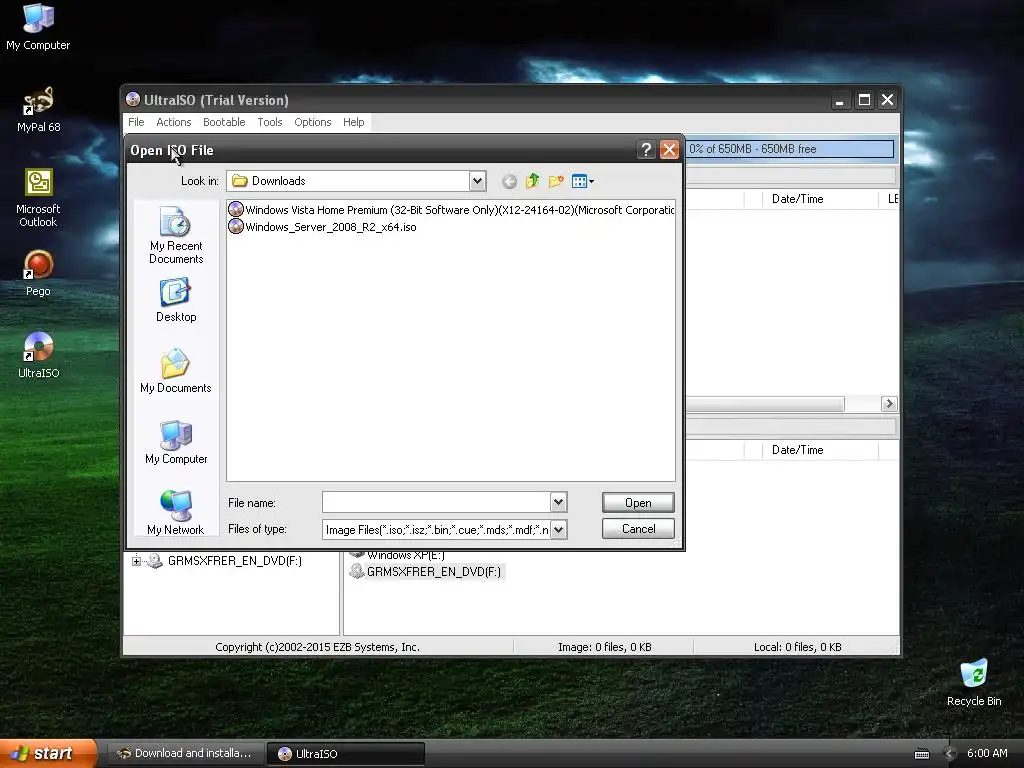Screen dimensions: 1024x768
Task: Click the dialog Help question mark button
Action: coord(645,150)
